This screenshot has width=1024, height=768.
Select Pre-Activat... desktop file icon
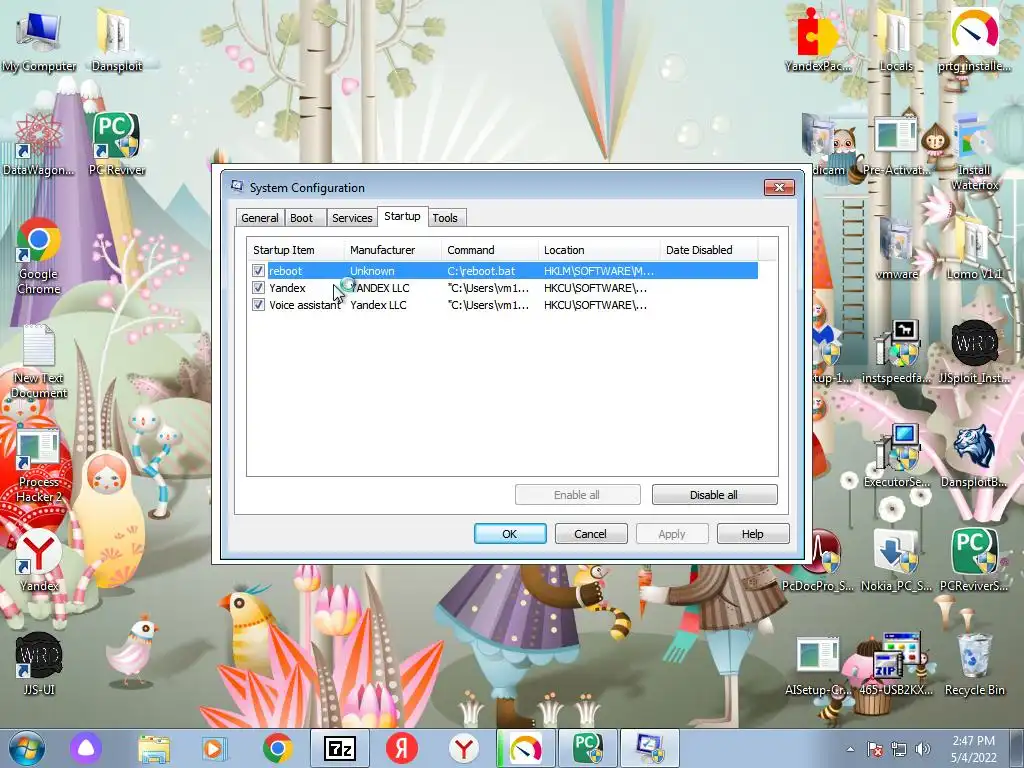click(x=896, y=146)
